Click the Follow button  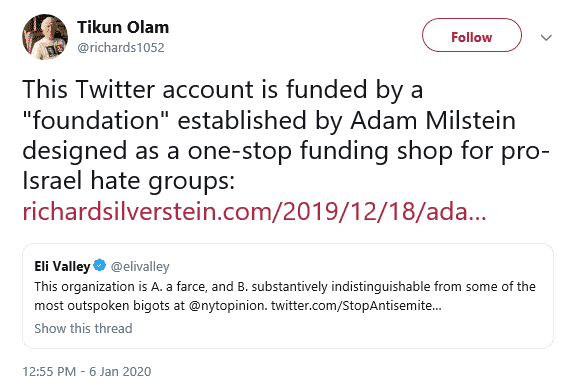tap(472, 35)
